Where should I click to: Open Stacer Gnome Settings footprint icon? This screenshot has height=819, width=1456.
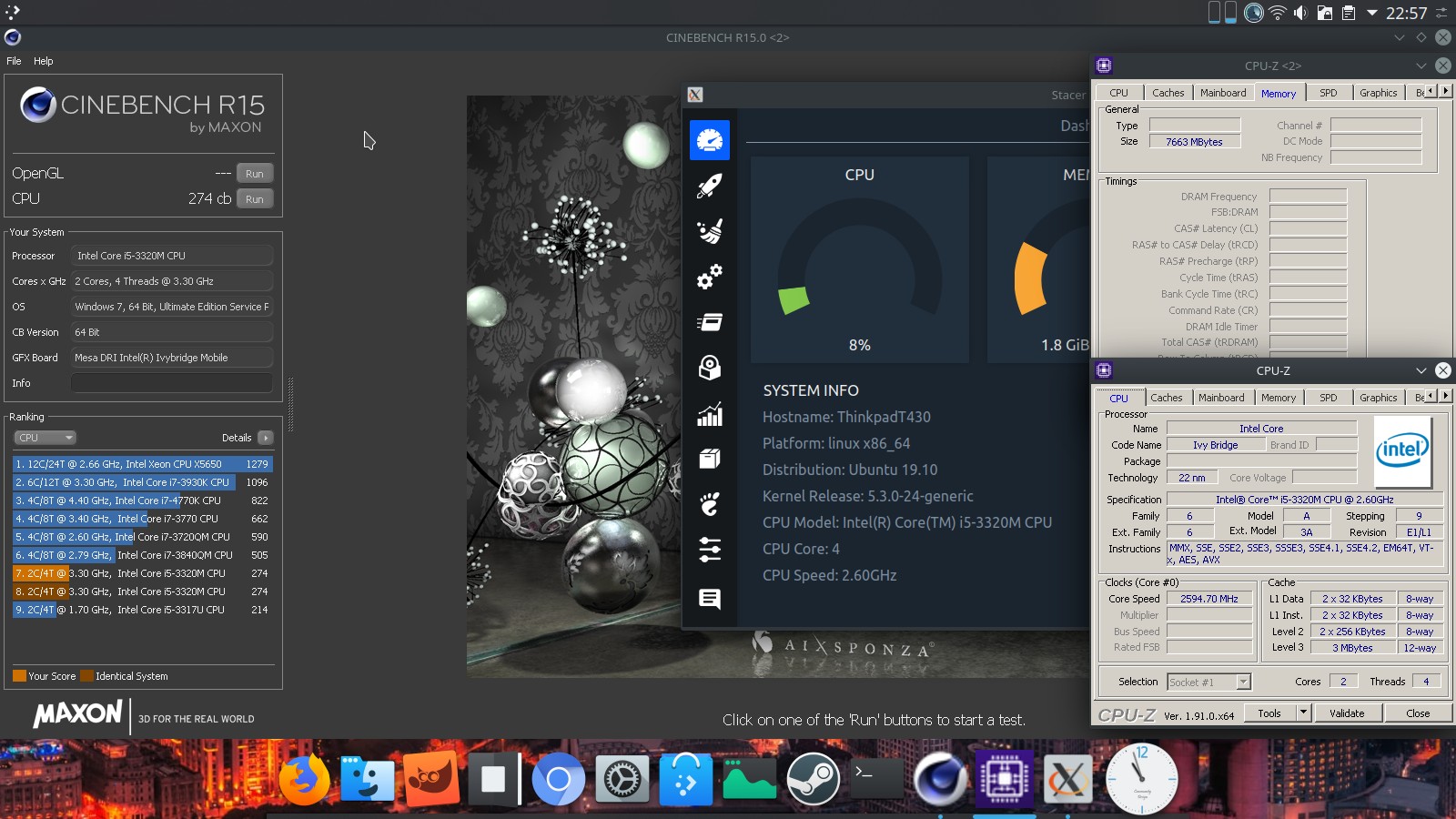tap(710, 503)
